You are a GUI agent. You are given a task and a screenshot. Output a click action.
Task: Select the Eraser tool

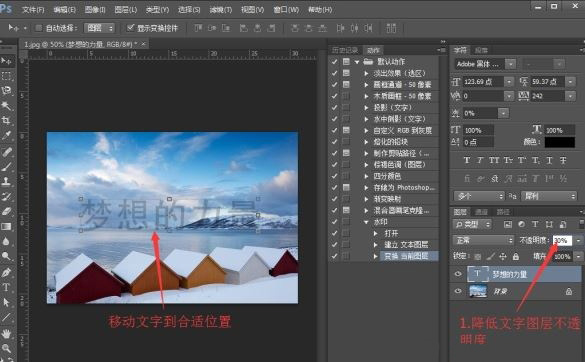click(x=6, y=212)
